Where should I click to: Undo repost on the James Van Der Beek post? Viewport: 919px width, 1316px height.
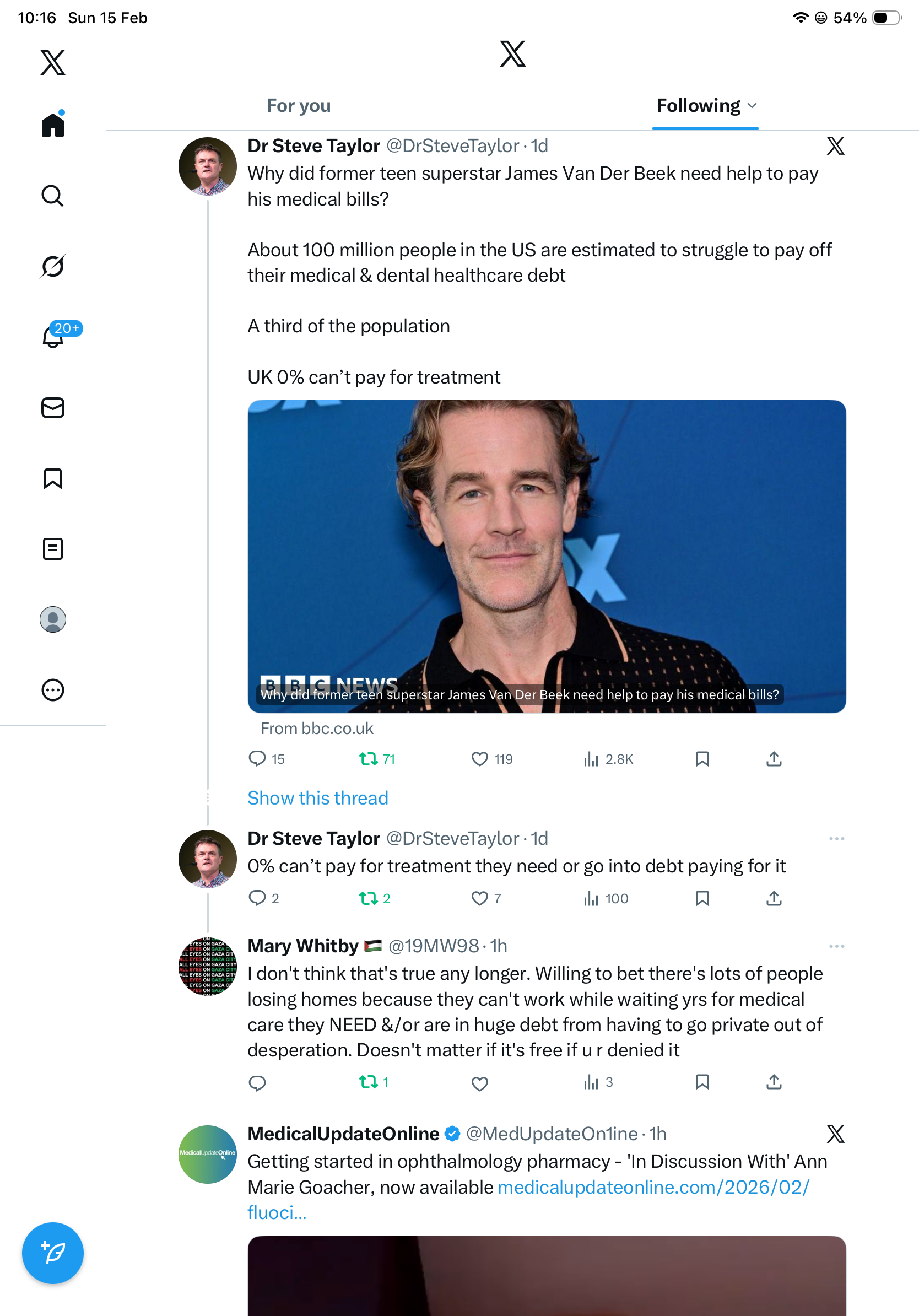coord(368,759)
